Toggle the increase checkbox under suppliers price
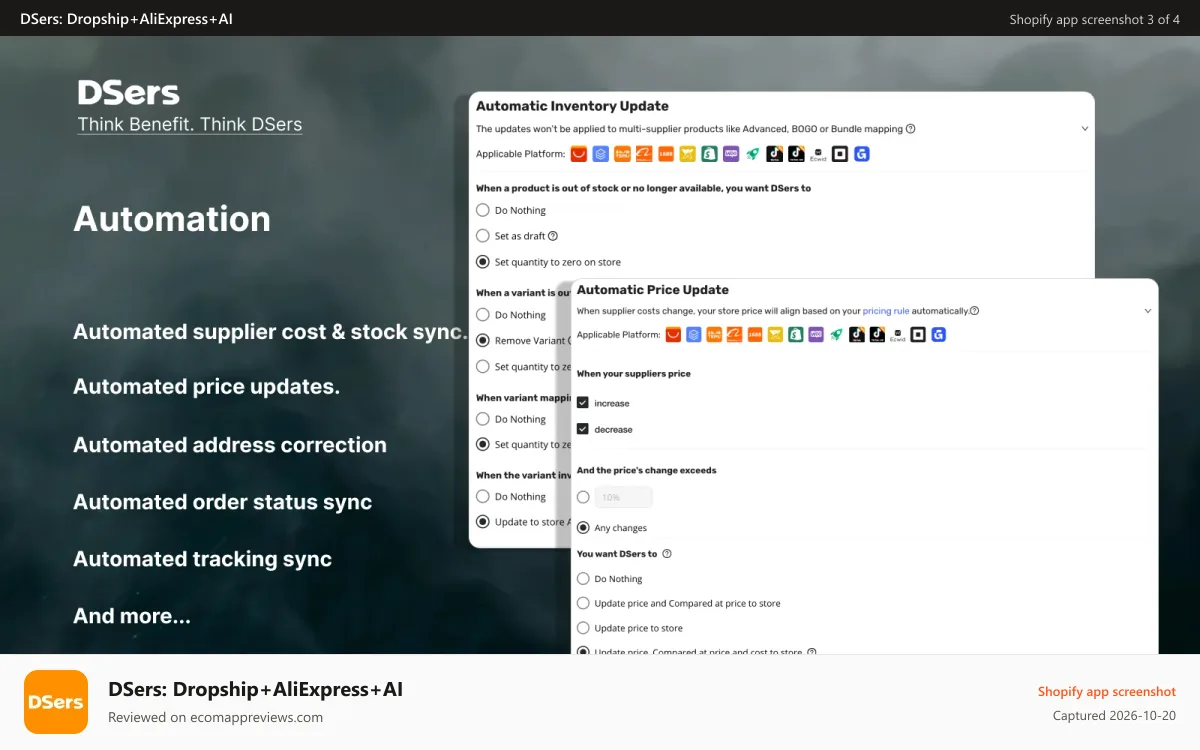 pyautogui.click(x=583, y=403)
